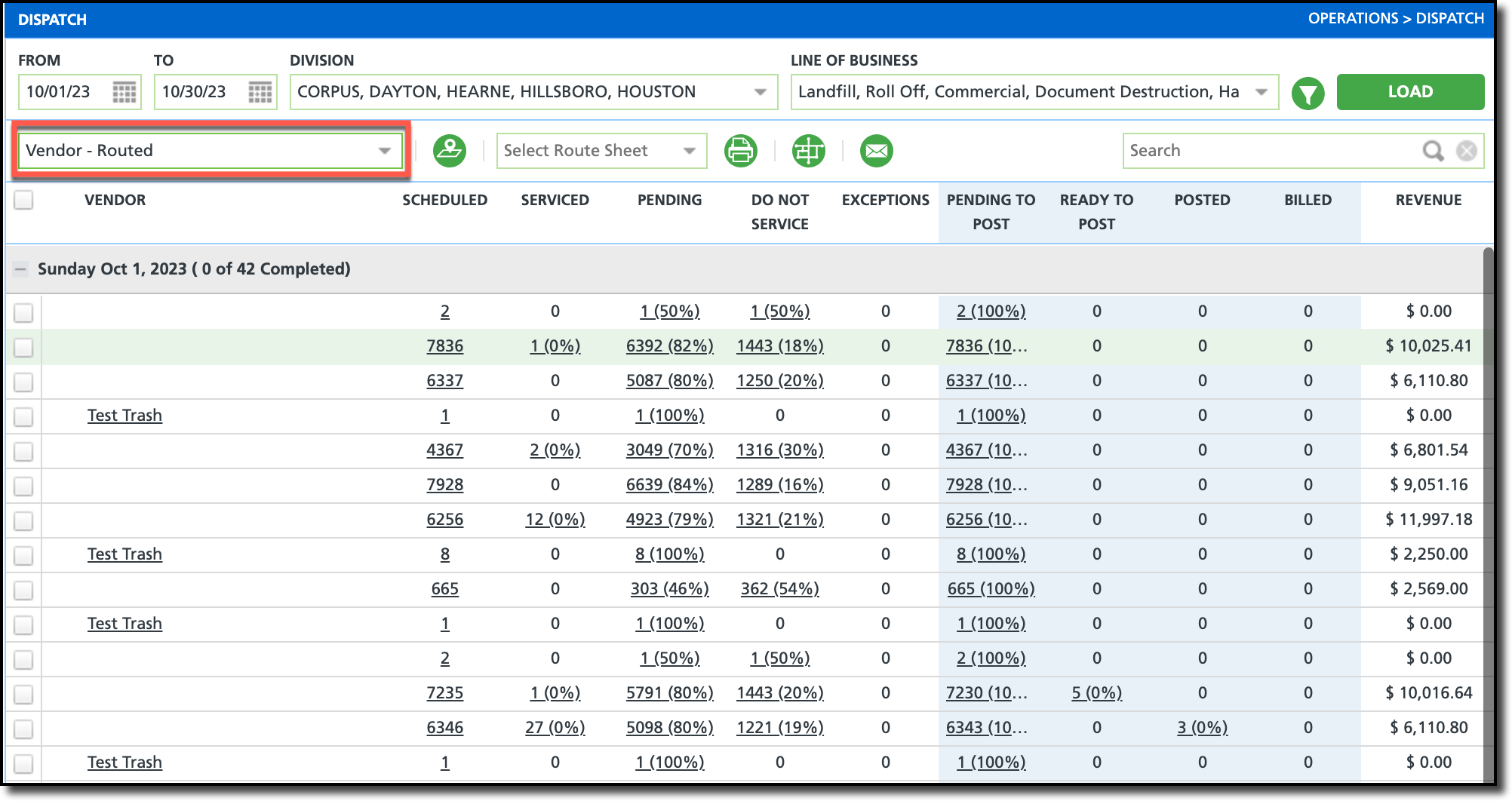This screenshot has height=801, width=1512.
Task: Collapse the Sunday Oct 1, 2023 group
Action: 21,269
